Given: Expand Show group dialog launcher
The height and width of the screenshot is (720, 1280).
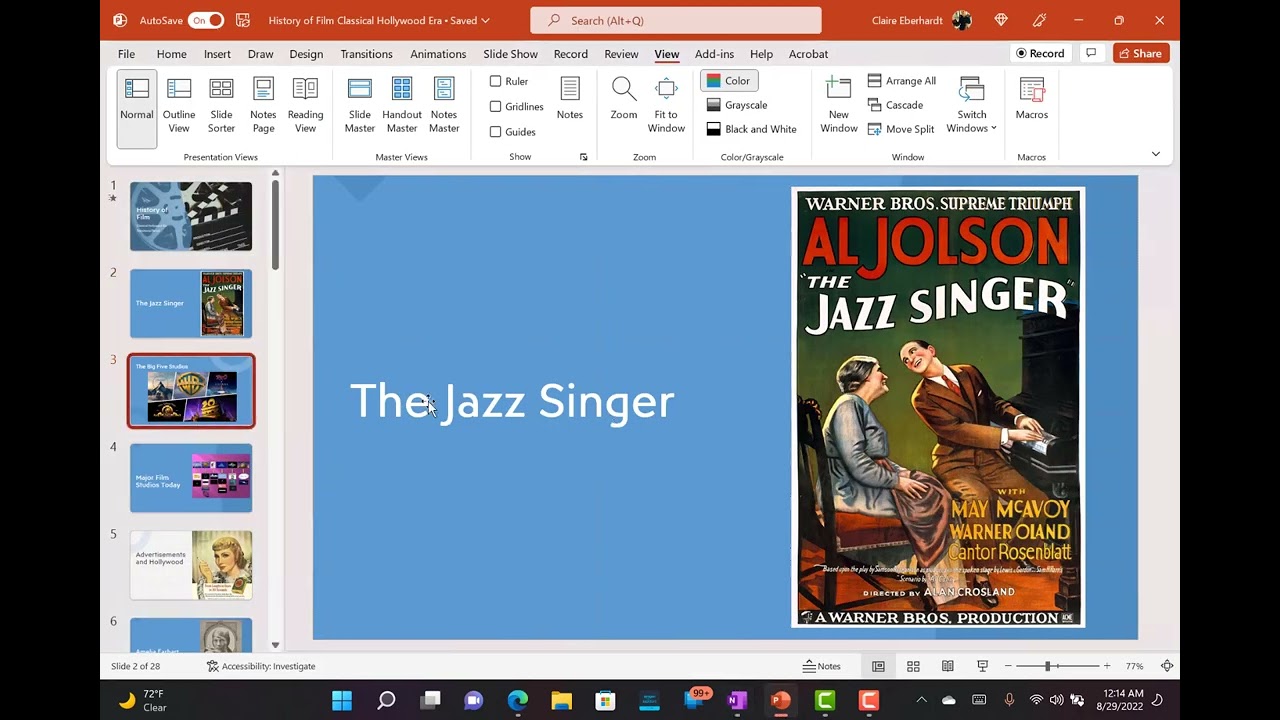Looking at the screenshot, I should [x=583, y=157].
